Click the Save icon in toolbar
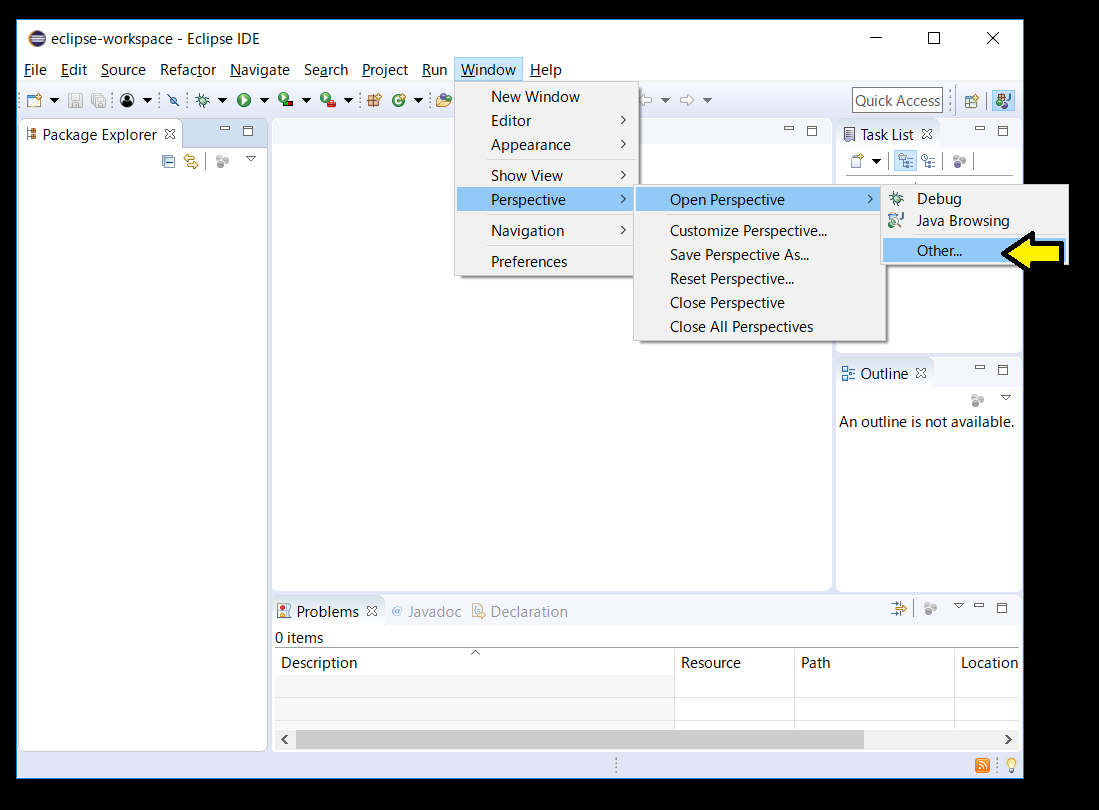Image resolution: width=1099 pixels, height=810 pixels. point(75,100)
